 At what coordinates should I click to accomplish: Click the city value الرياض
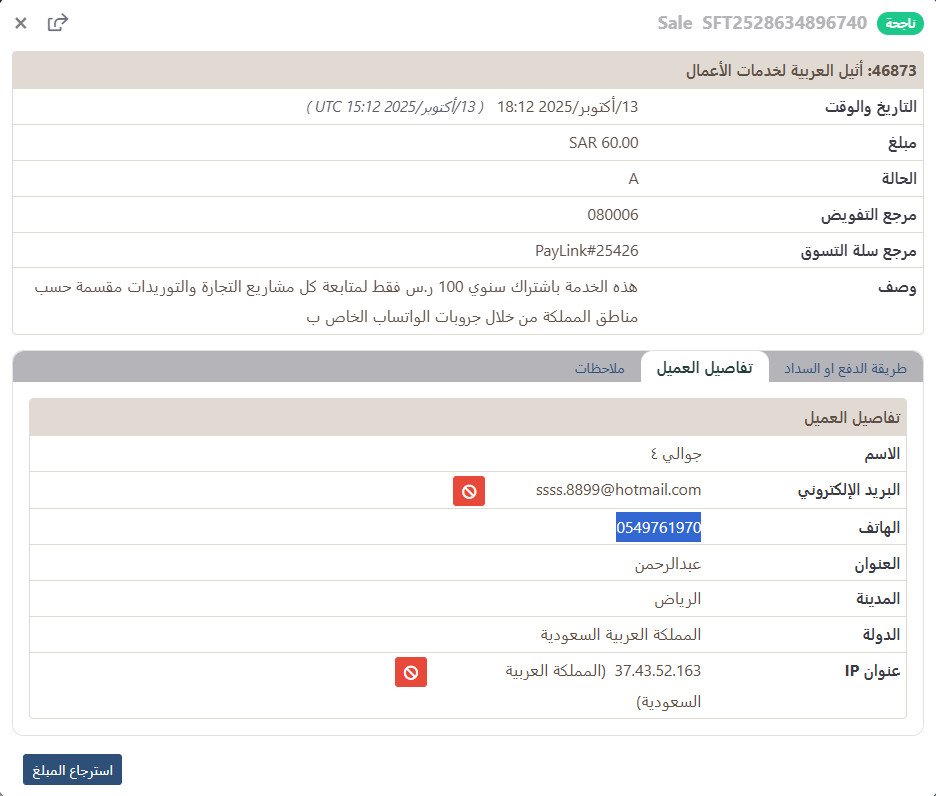click(x=677, y=599)
